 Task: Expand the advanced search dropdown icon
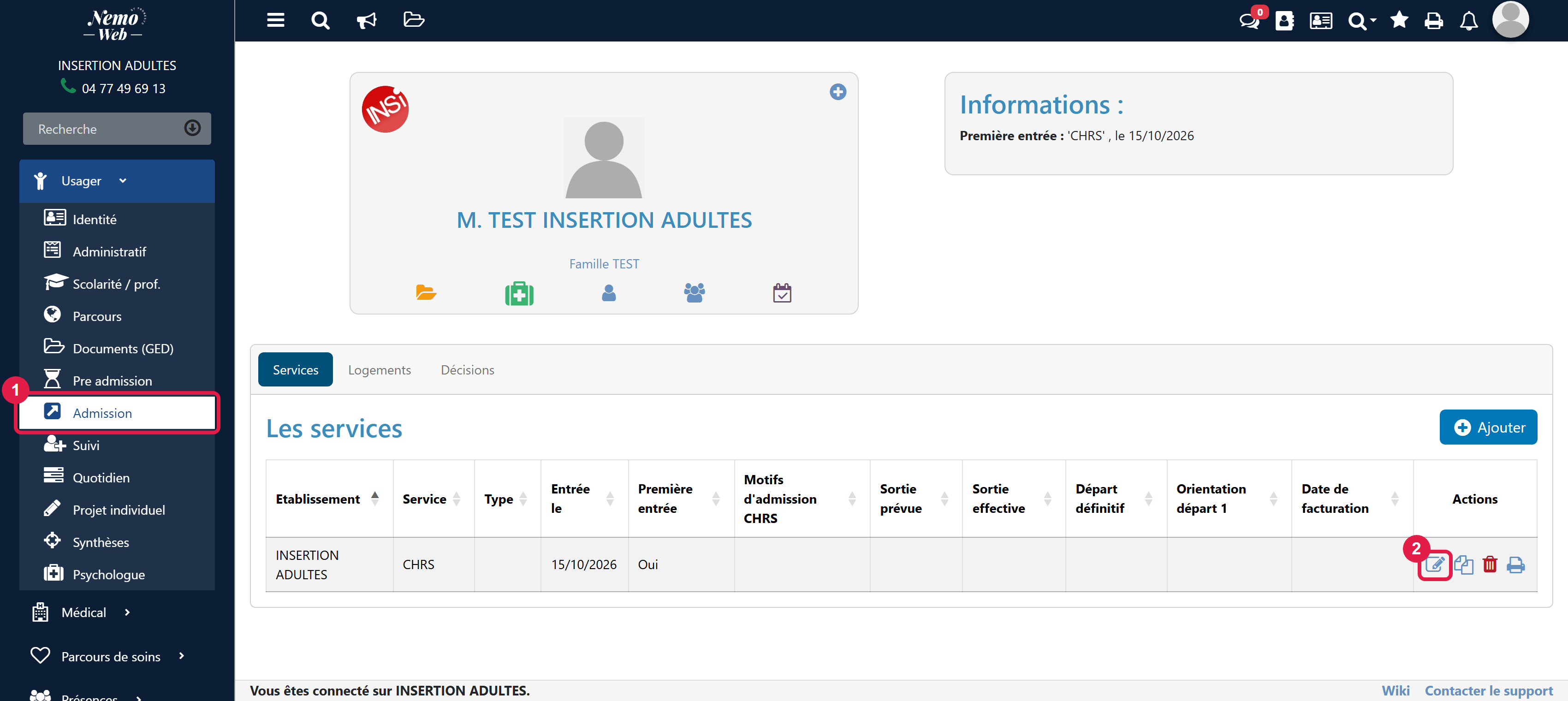(1362, 21)
